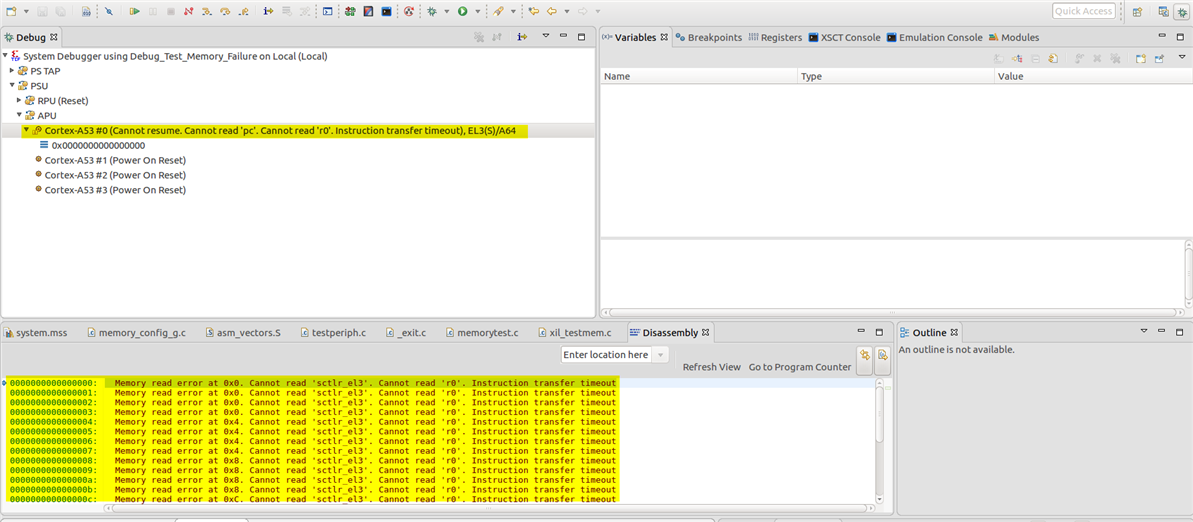Open the memorytest.c editor tab
1193x522 pixels.
(487, 332)
